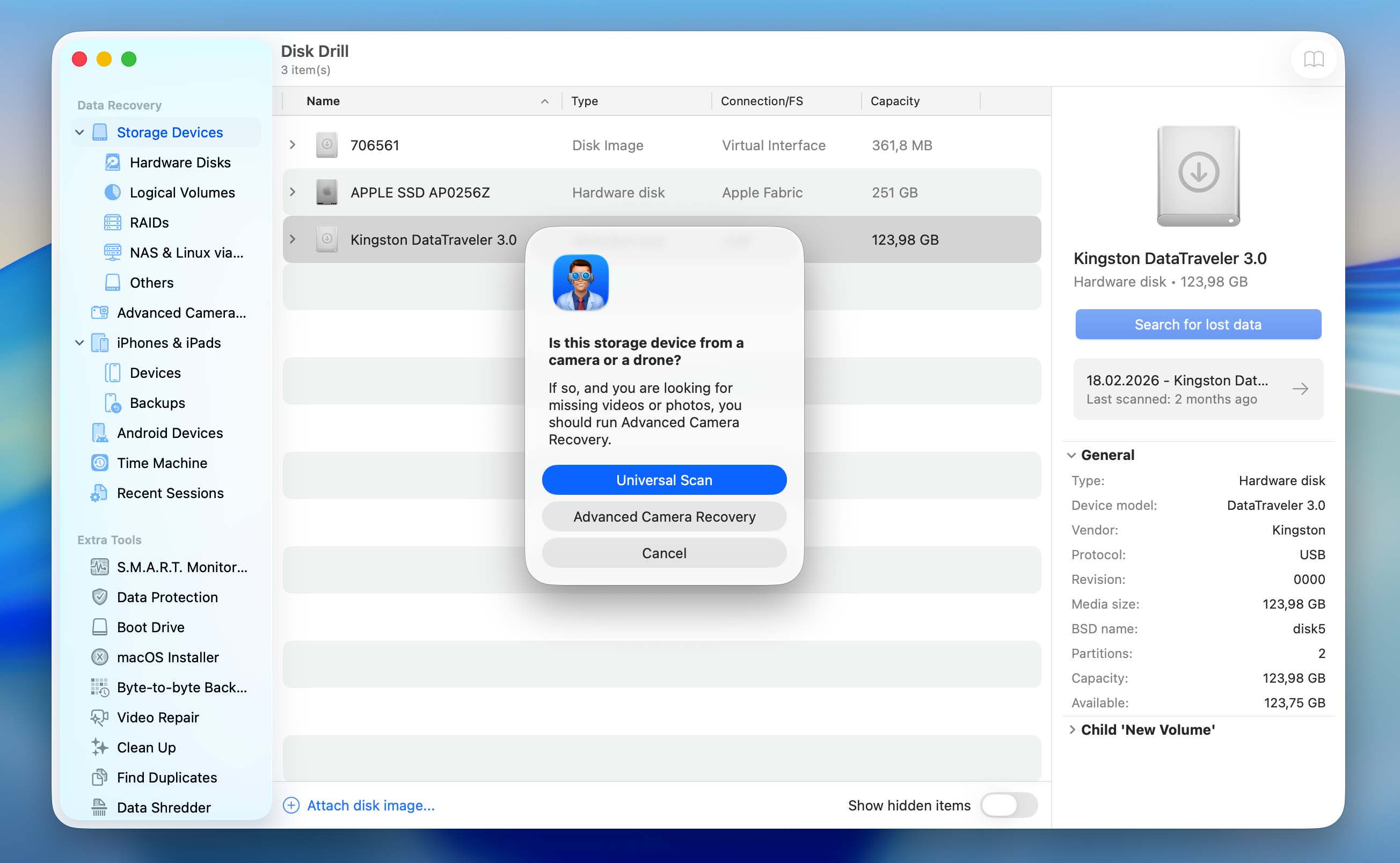Open Hardware Disks icon in sidebar
The image size is (1400, 863).
[x=112, y=163]
